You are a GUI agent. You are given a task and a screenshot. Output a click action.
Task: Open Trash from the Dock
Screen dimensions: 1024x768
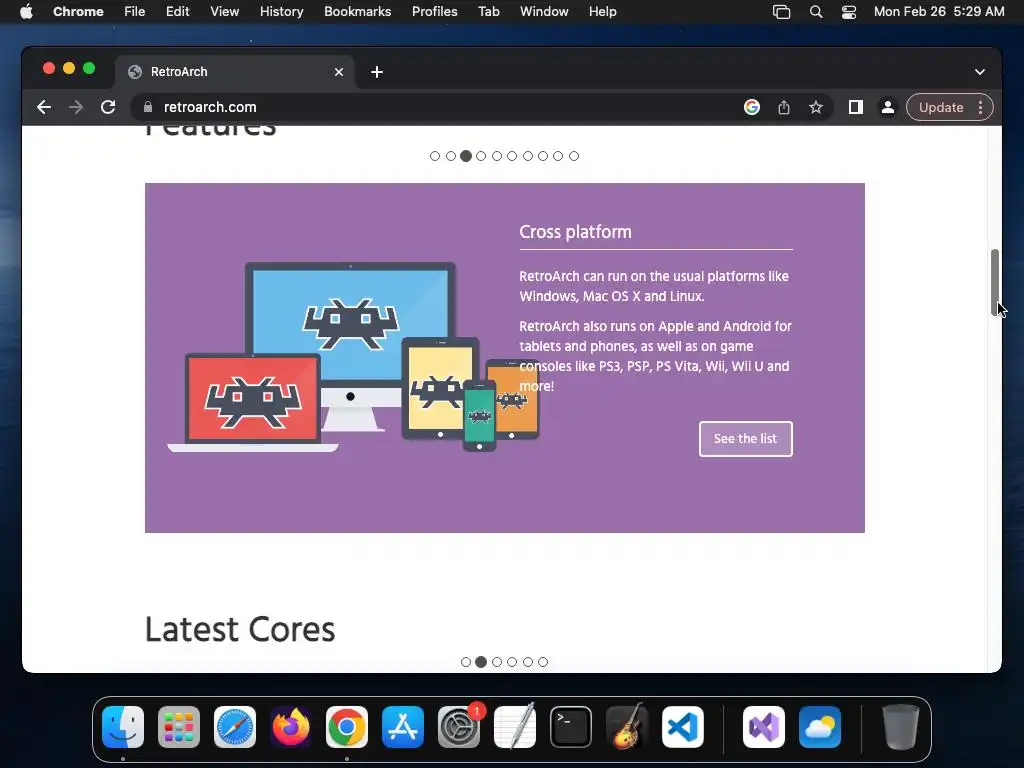tap(901, 727)
